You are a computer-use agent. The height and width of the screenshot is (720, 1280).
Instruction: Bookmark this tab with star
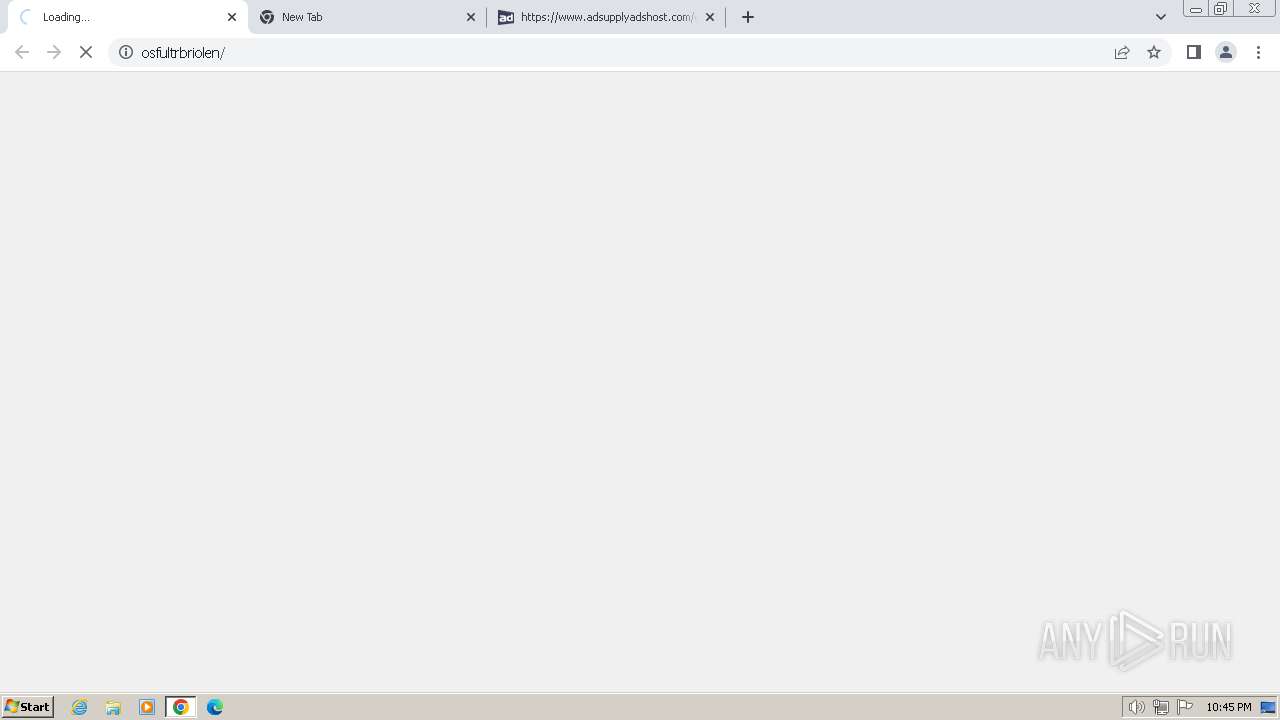point(1154,52)
